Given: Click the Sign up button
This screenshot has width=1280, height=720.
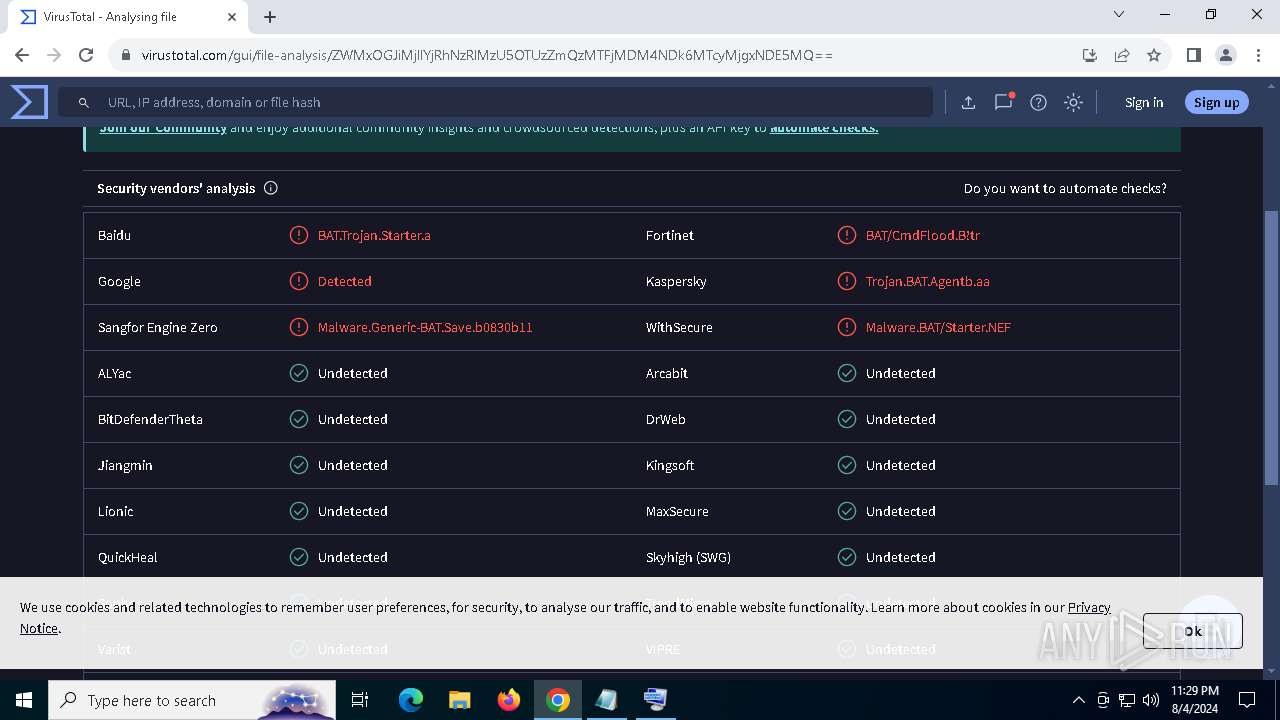Looking at the screenshot, I should point(1216,102).
